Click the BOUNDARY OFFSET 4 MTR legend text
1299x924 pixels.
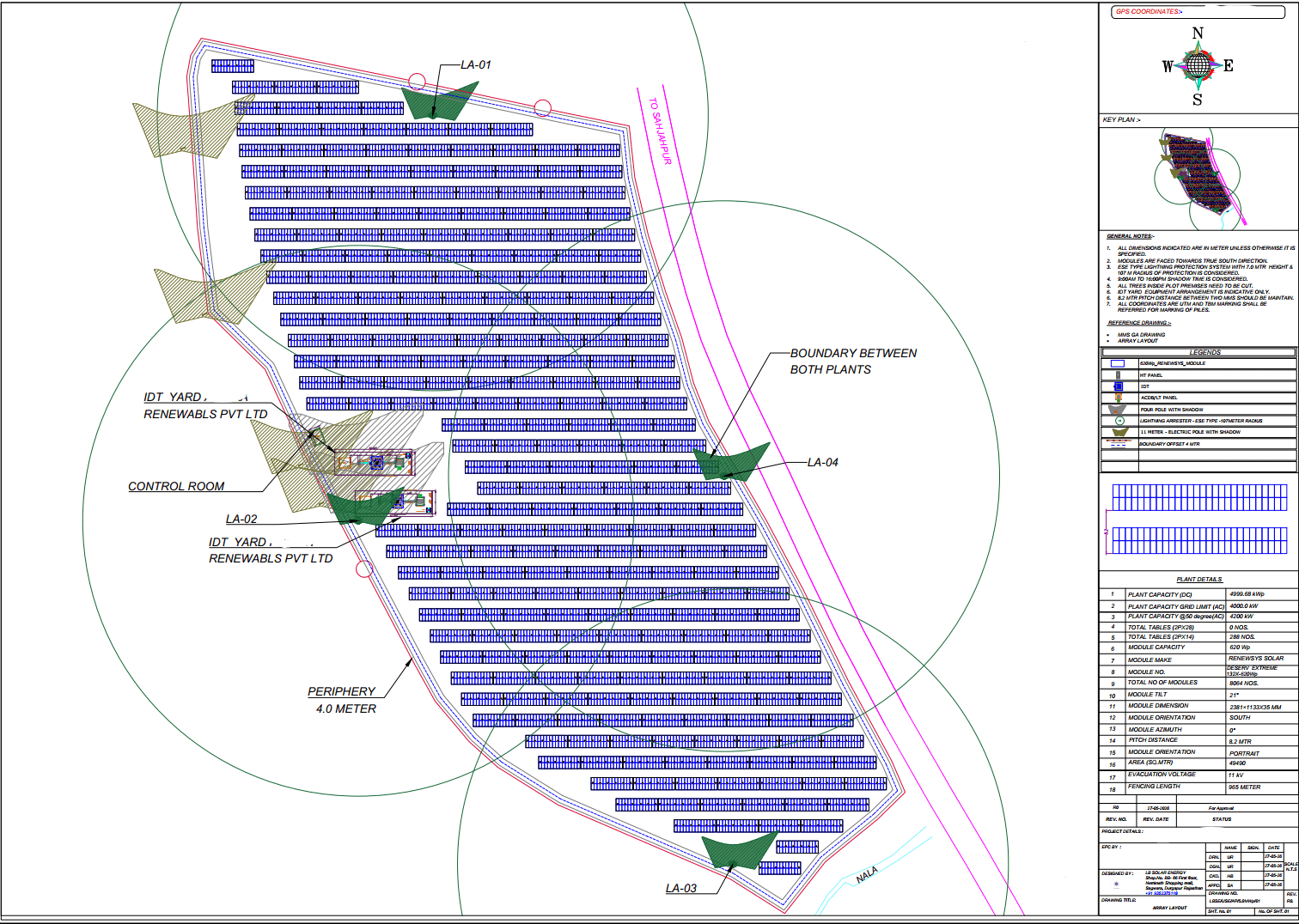pyautogui.click(x=1169, y=444)
